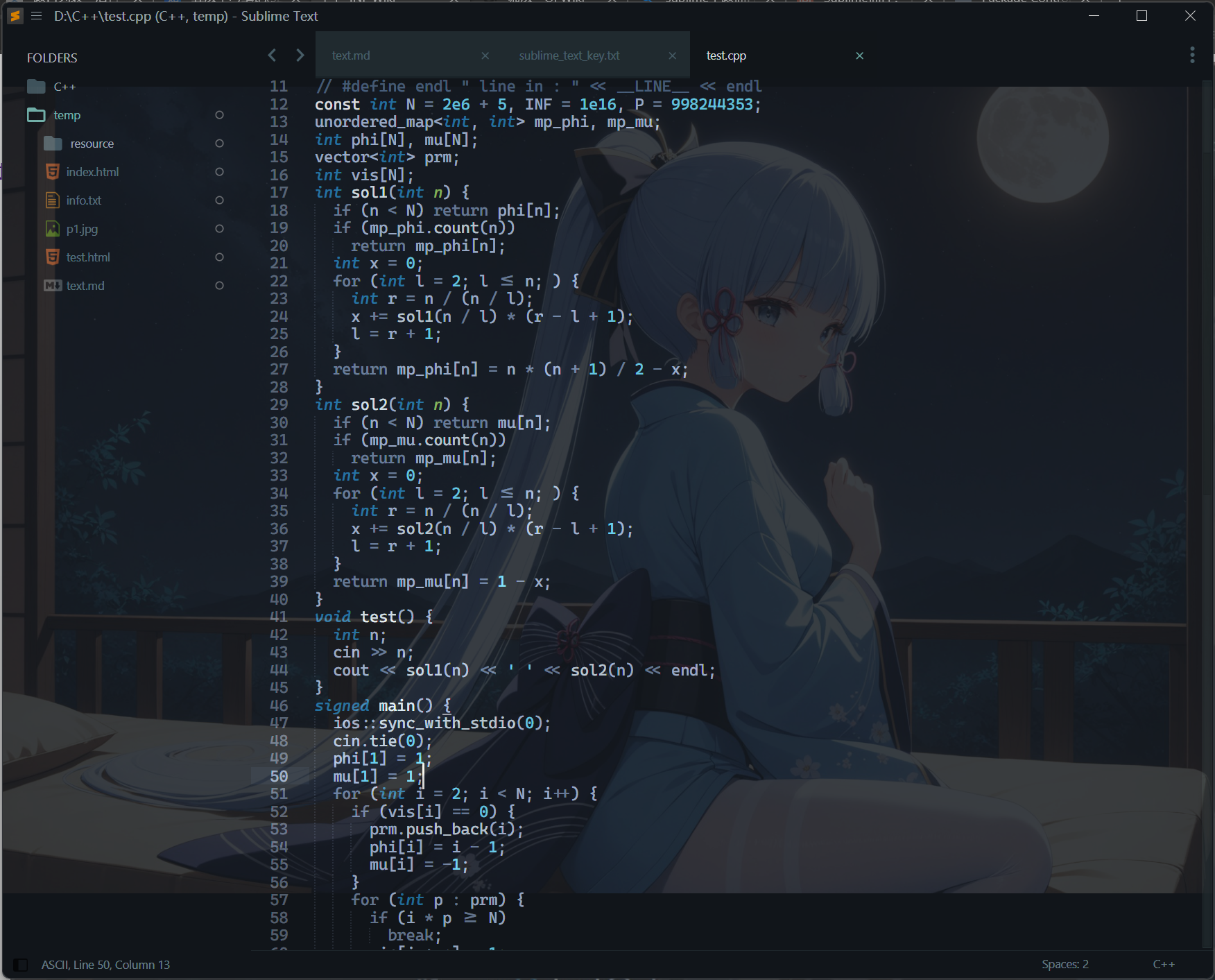Viewport: 1215px width, 980px height.
Task: Click the info.txt text file icon
Action: (x=52, y=200)
